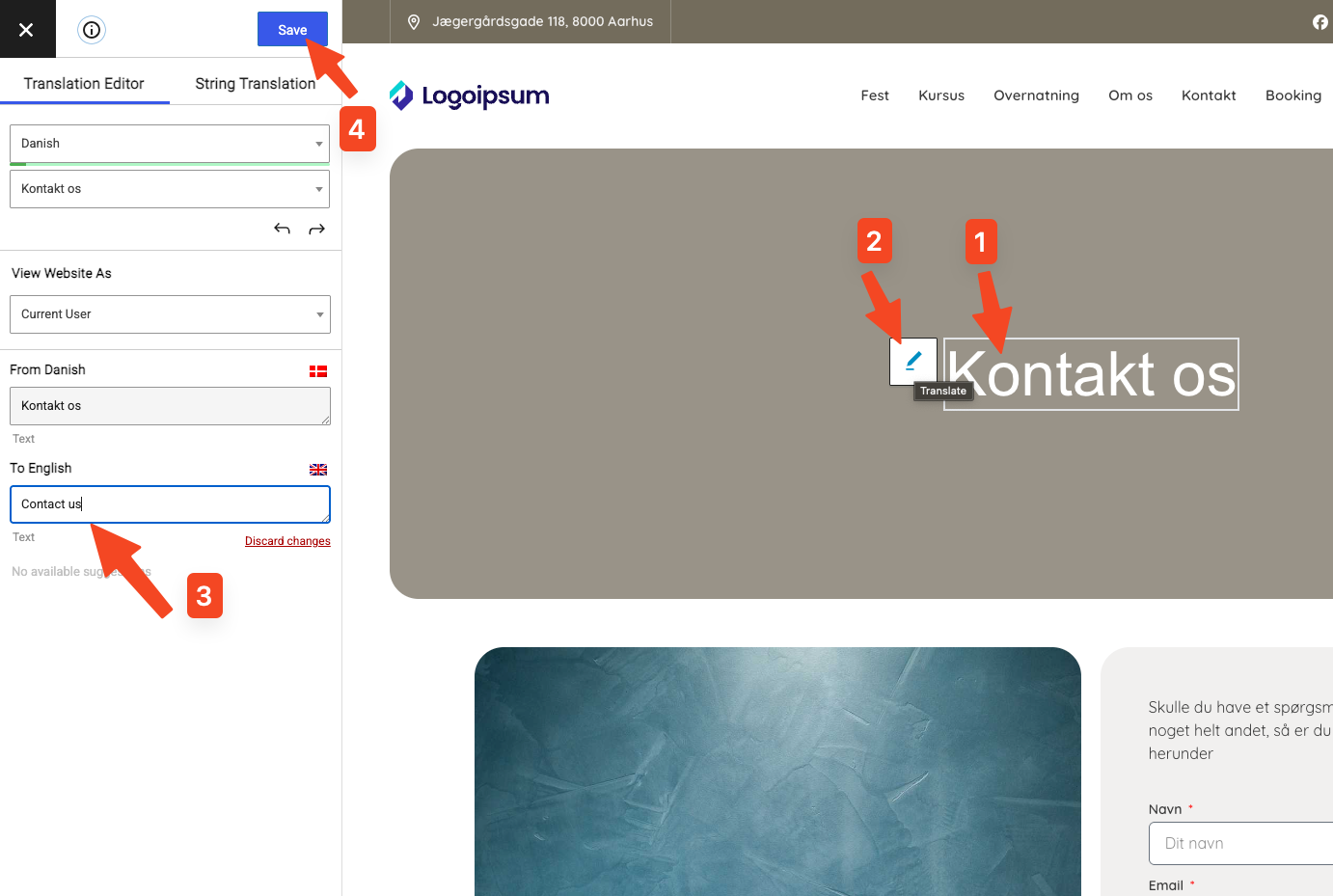Go to next string with right arrow
This screenshot has height=896, width=1333.
pos(316,229)
